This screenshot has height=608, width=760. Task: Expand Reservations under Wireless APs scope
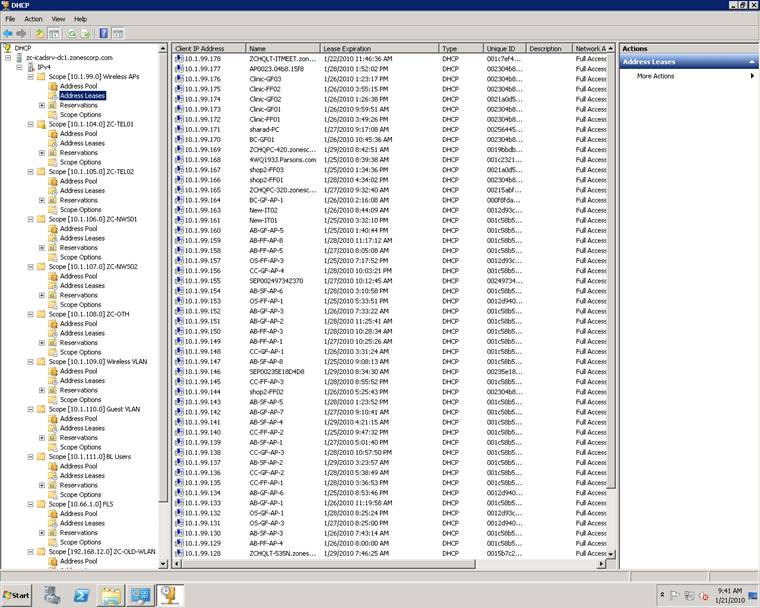coord(41,105)
